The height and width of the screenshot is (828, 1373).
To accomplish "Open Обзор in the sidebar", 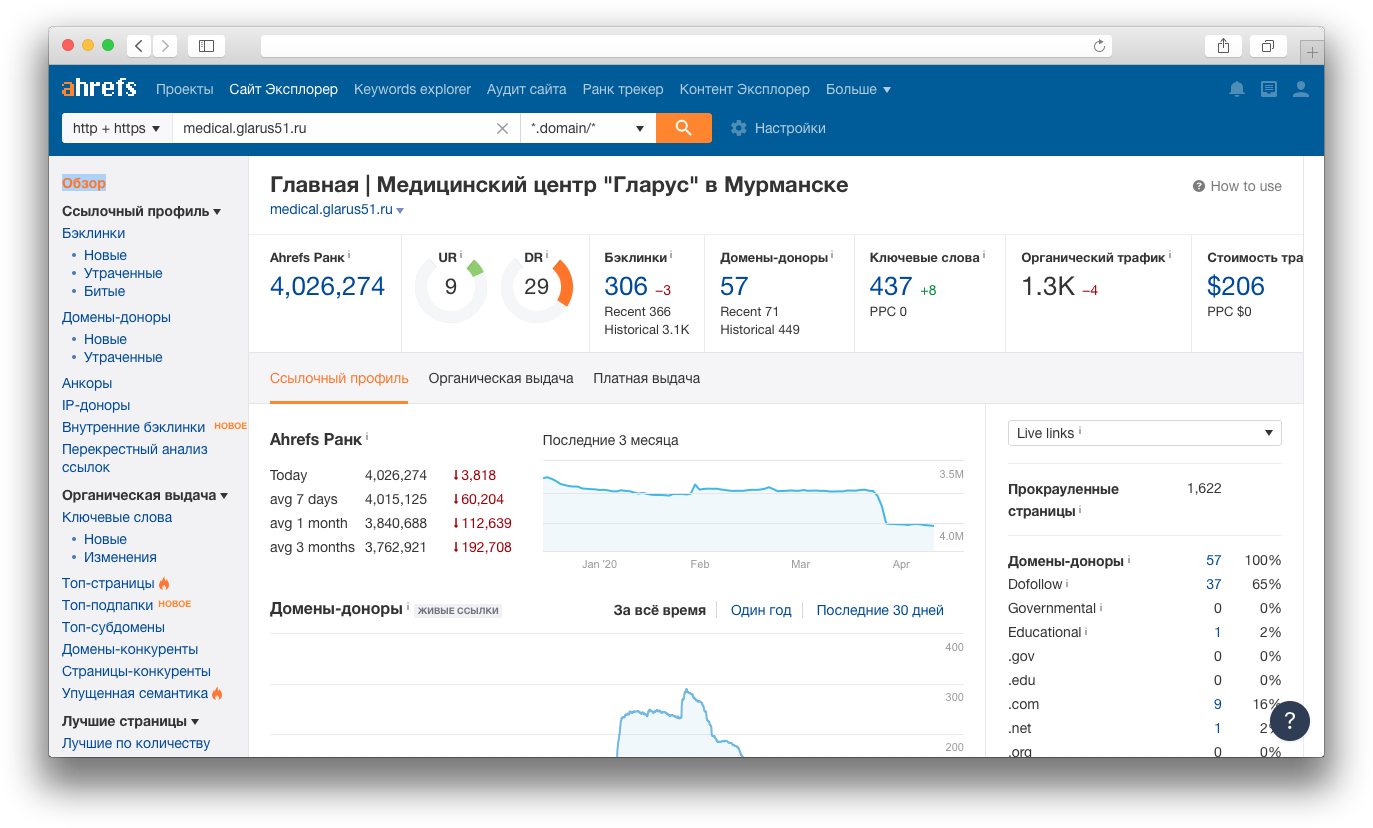I will (x=84, y=183).
